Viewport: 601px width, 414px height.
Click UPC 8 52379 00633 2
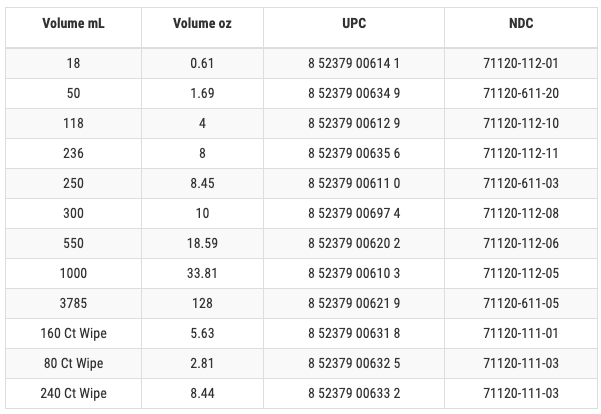point(354,393)
